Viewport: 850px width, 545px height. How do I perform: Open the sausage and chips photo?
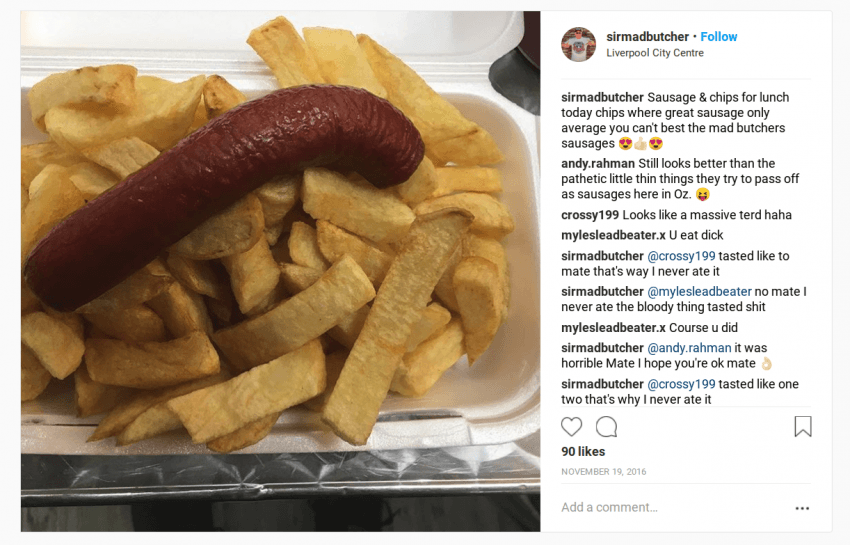pyautogui.click(x=280, y=271)
